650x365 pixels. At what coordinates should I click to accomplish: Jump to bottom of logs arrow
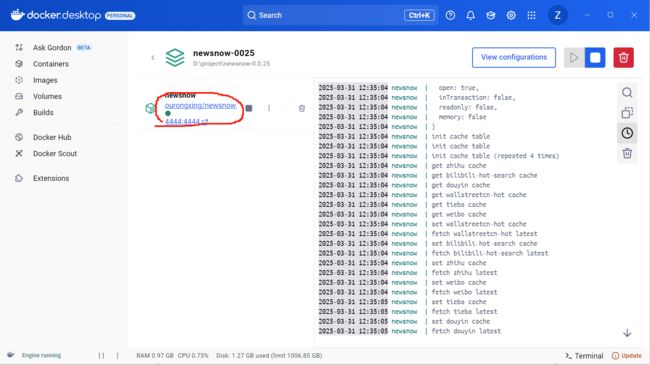click(x=627, y=333)
